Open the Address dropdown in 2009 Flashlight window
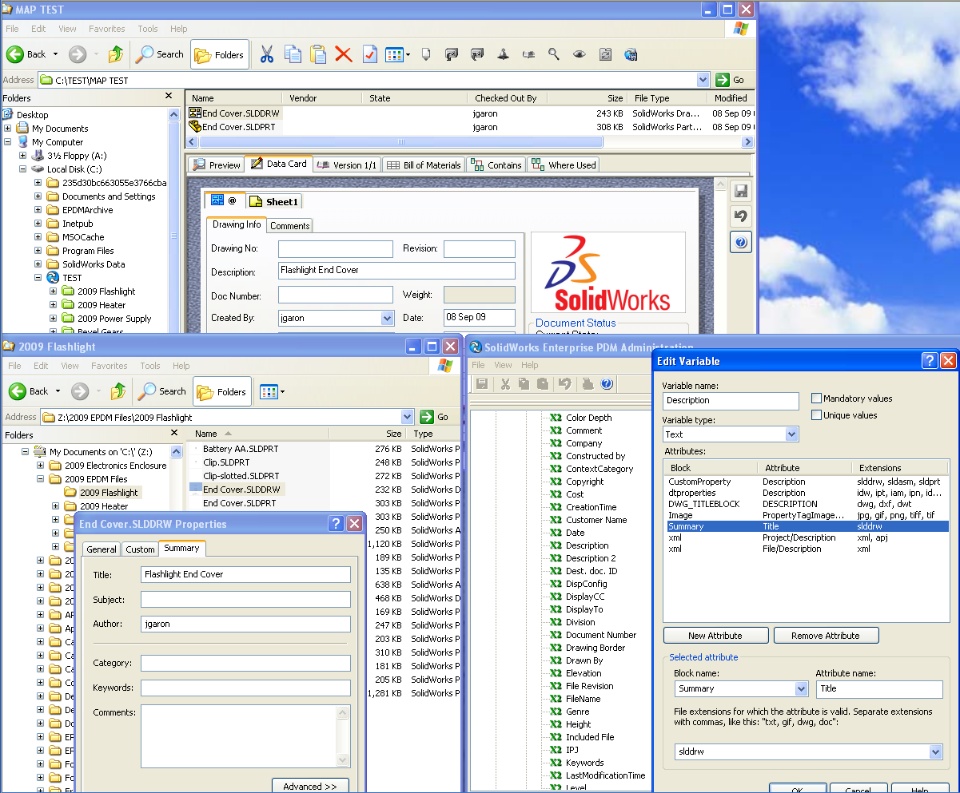The height and width of the screenshot is (793, 960). click(x=407, y=417)
